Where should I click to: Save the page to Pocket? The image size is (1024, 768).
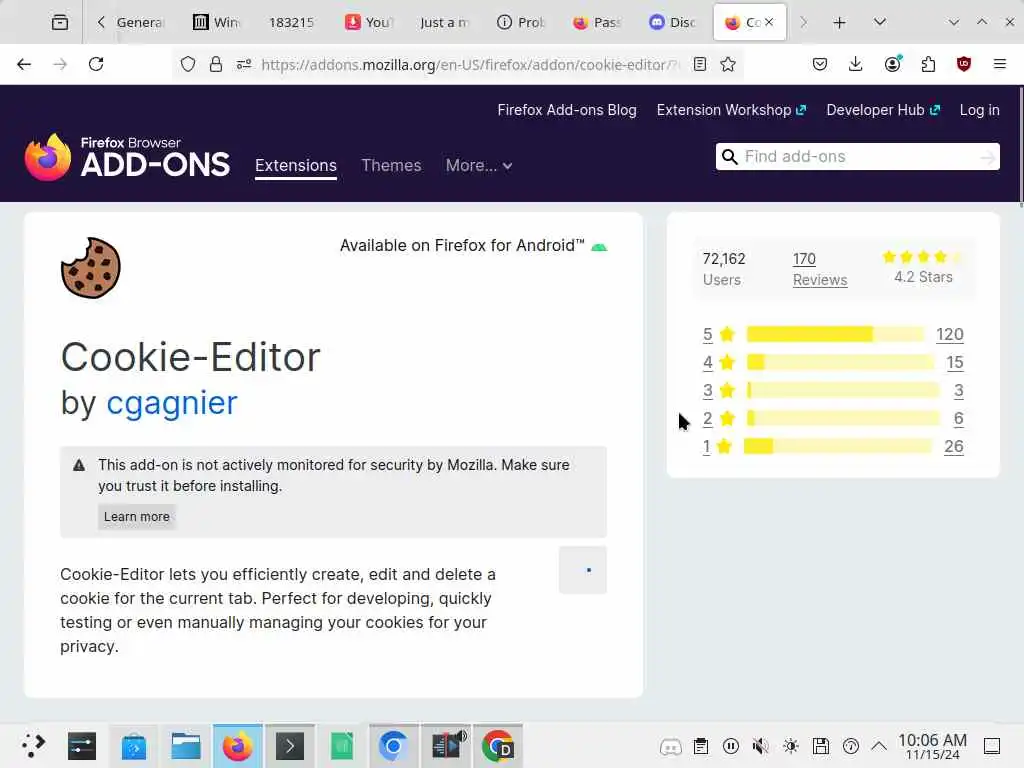820,64
